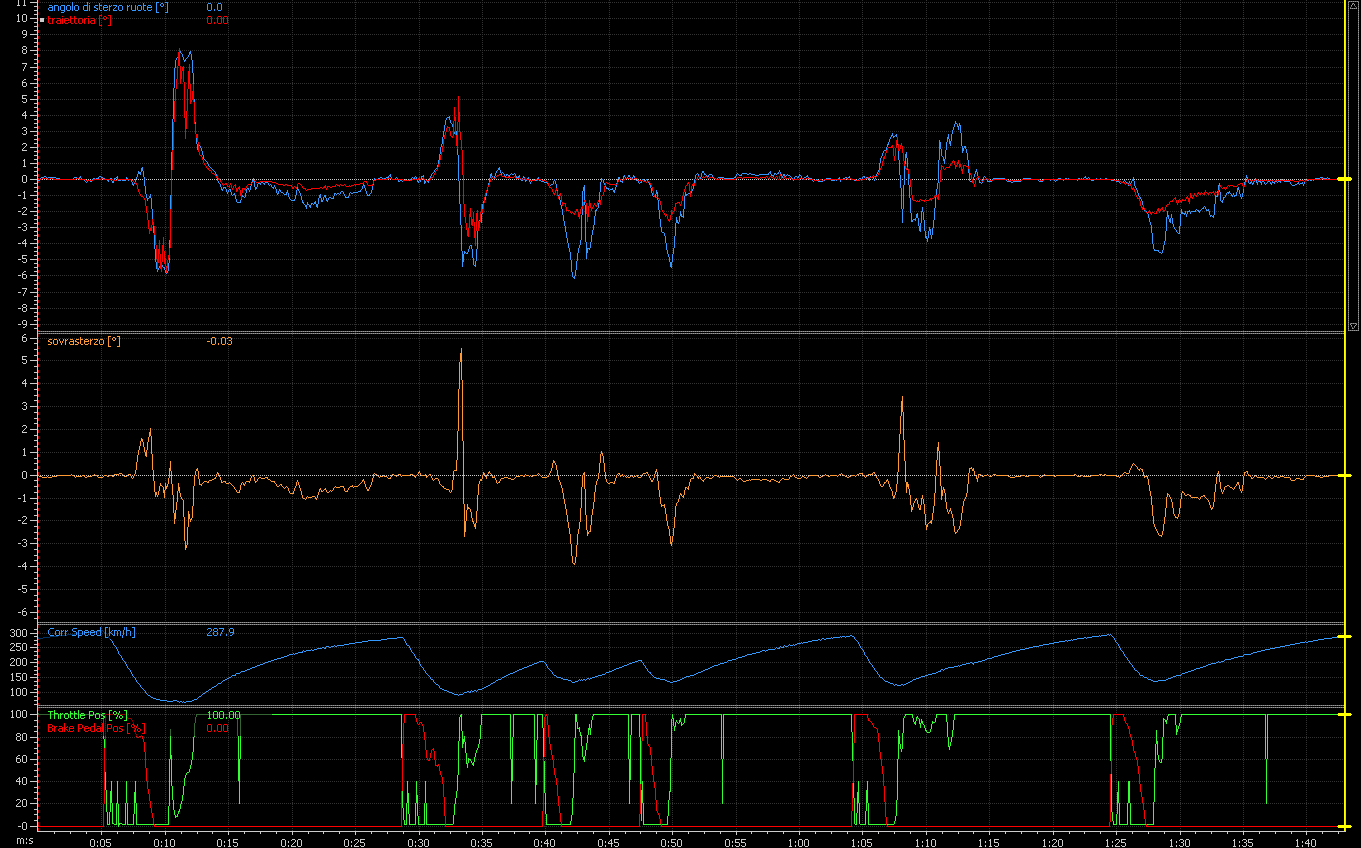The width and height of the screenshot is (1361, 848).
Task: Click the selection marker beside 'traiettoria'
Action: pyautogui.click(x=42, y=20)
